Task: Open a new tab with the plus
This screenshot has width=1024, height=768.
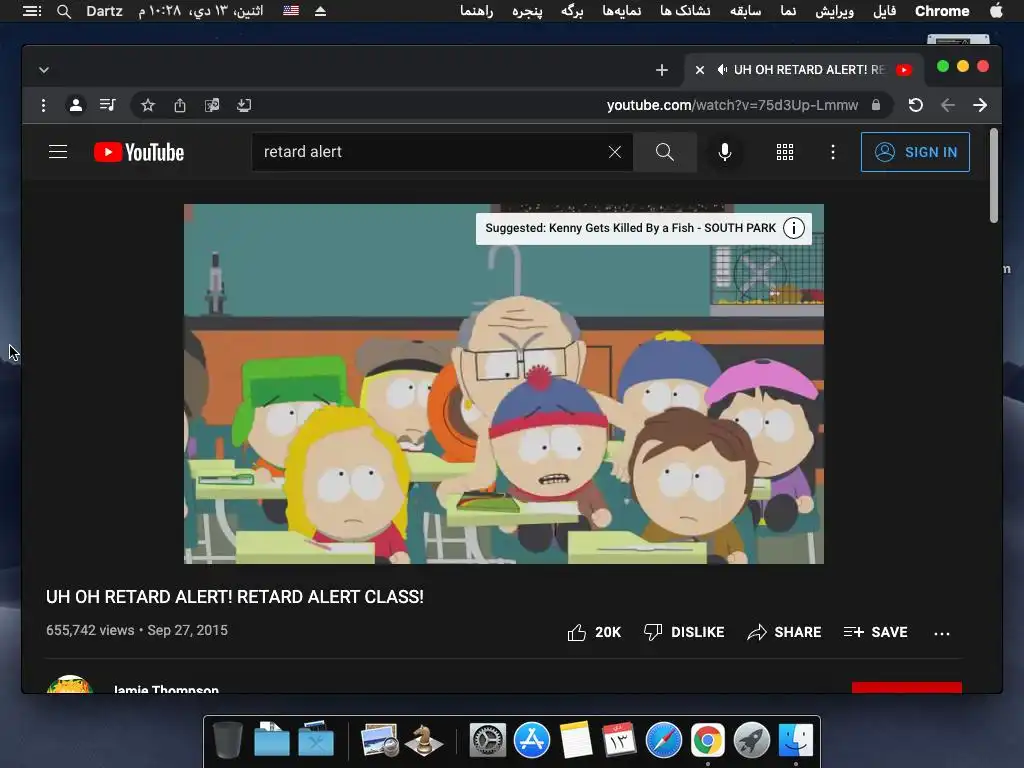Action: pyautogui.click(x=662, y=70)
